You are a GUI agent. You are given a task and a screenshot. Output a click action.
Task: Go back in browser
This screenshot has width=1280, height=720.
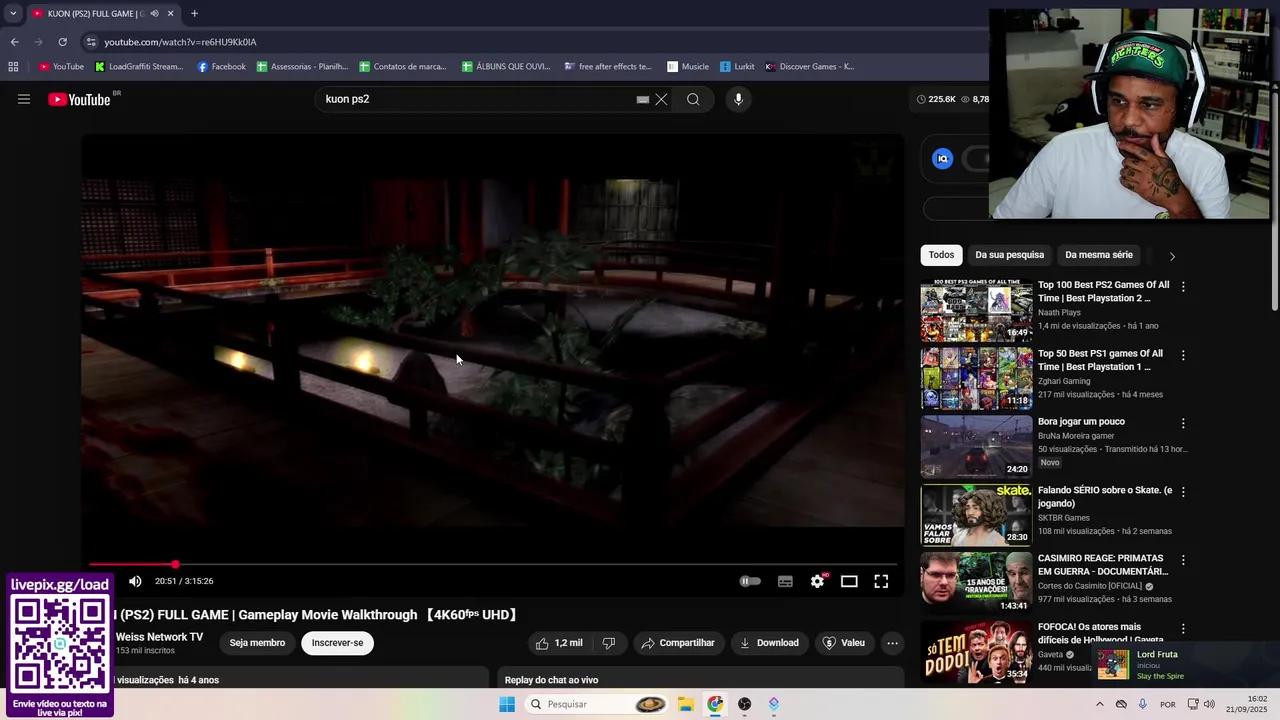[x=14, y=42]
